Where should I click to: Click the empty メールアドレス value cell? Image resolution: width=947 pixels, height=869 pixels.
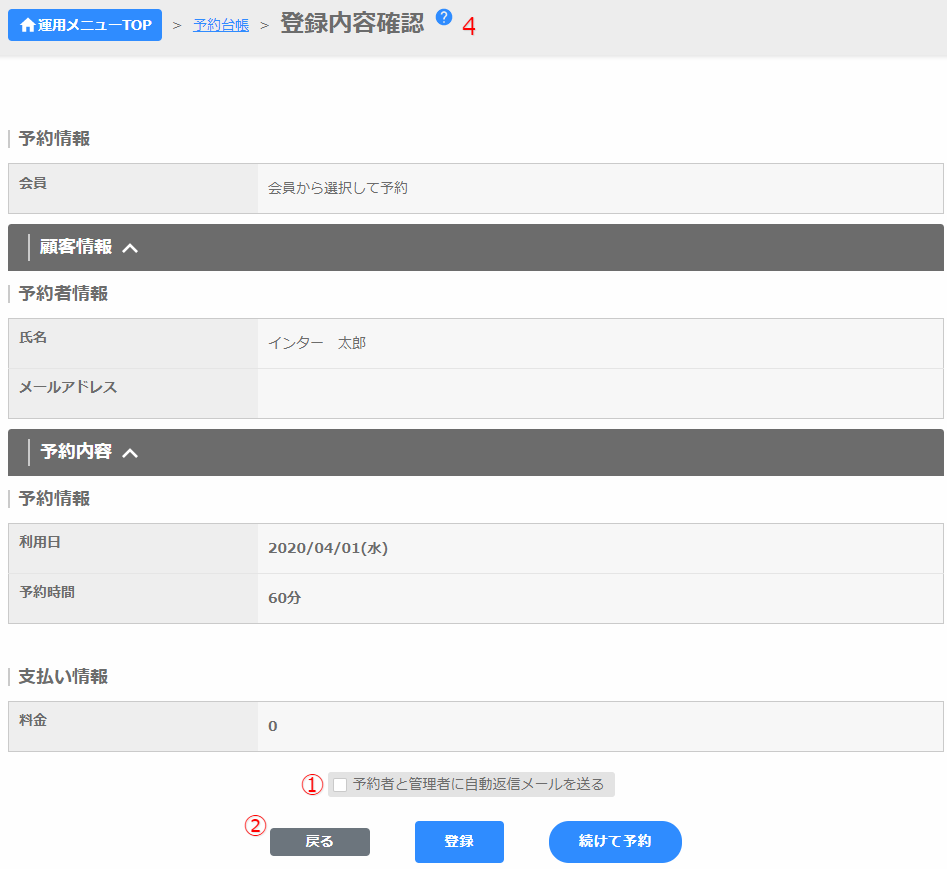[x=600, y=393]
